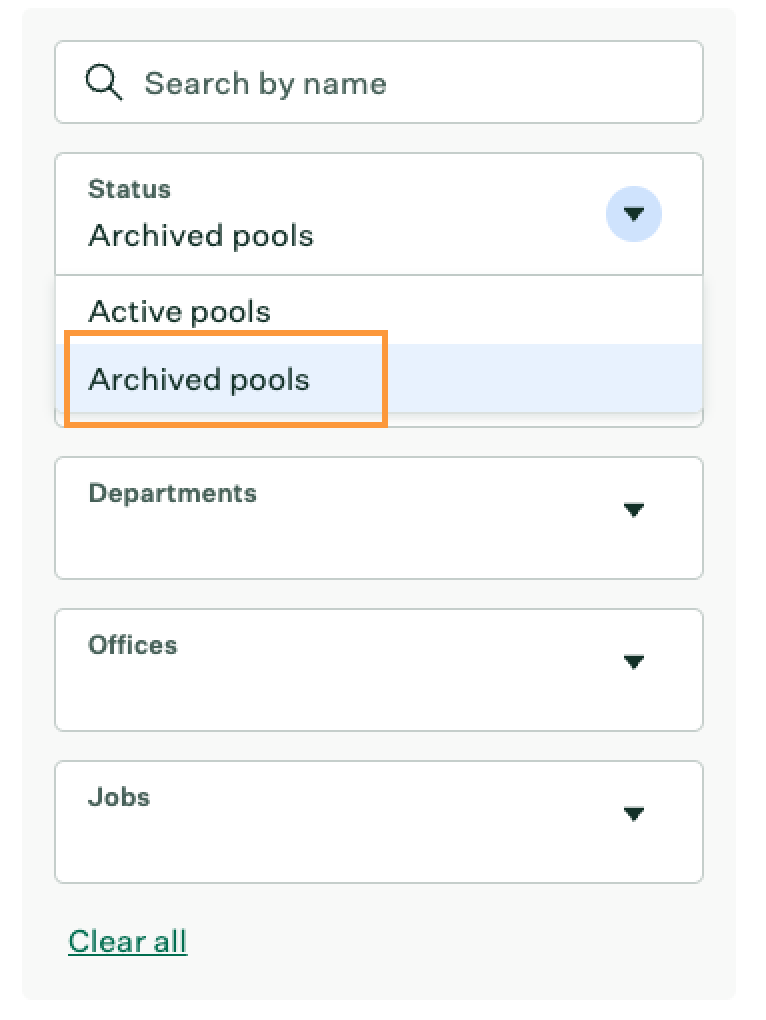
Task: Click the Status field label
Action: click(x=129, y=189)
